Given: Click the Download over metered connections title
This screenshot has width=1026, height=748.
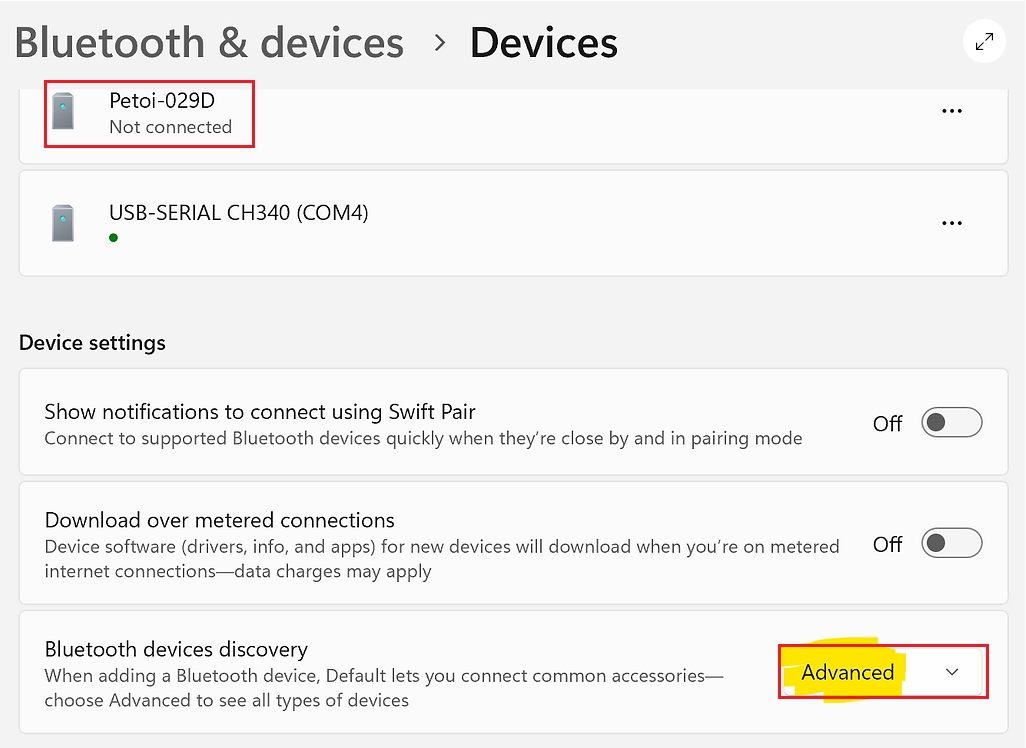Looking at the screenshot, I should point(220,520).
